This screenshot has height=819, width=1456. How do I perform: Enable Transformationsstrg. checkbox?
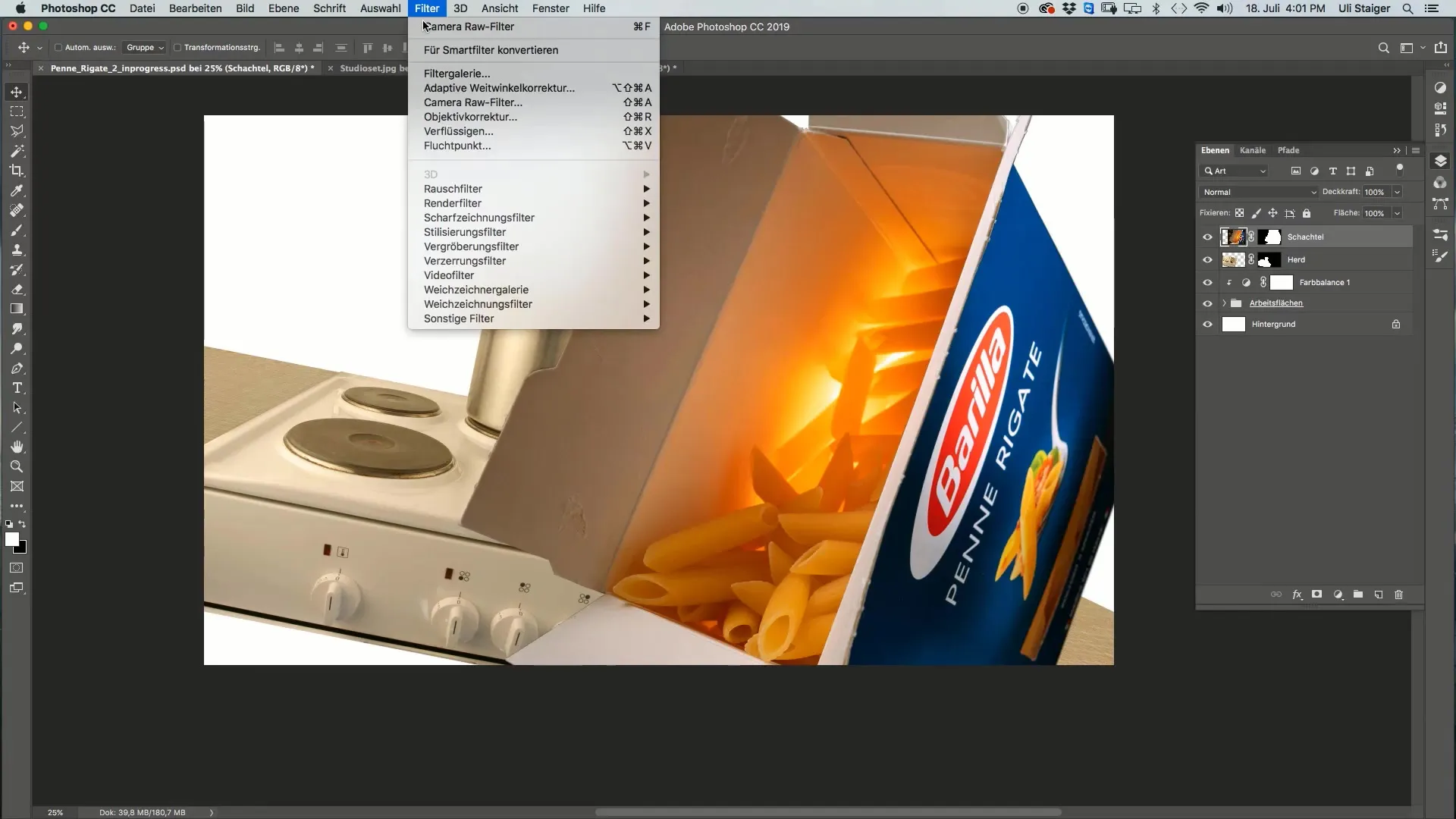click(177, 48)
